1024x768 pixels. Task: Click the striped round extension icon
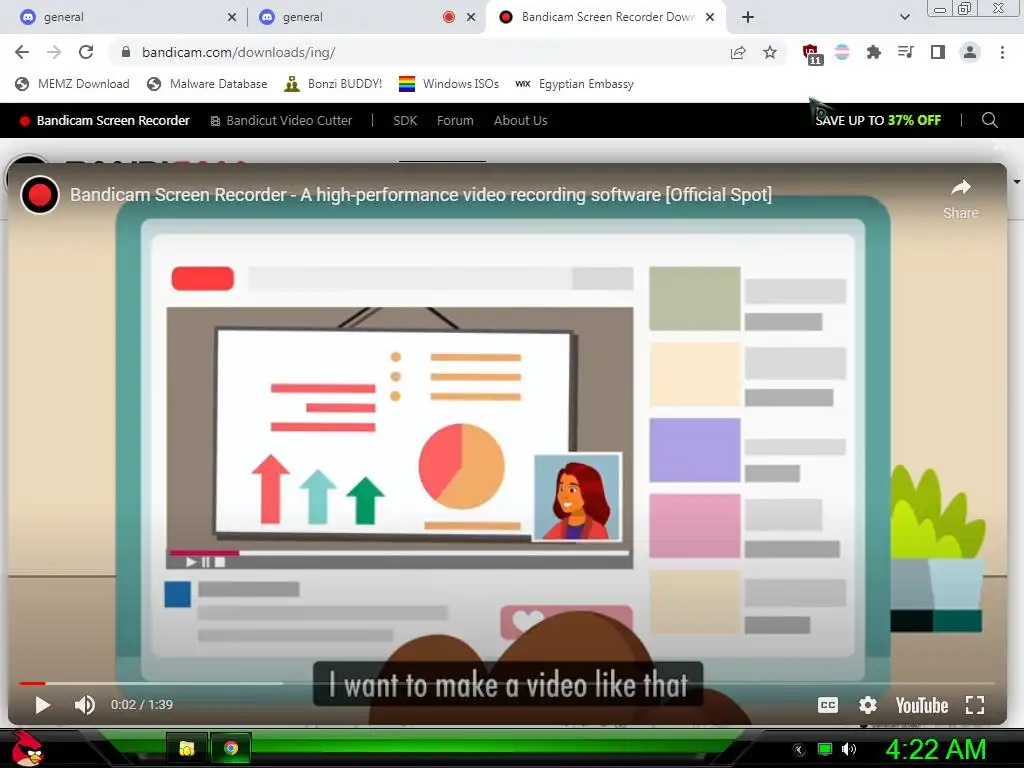pos(842,52)
